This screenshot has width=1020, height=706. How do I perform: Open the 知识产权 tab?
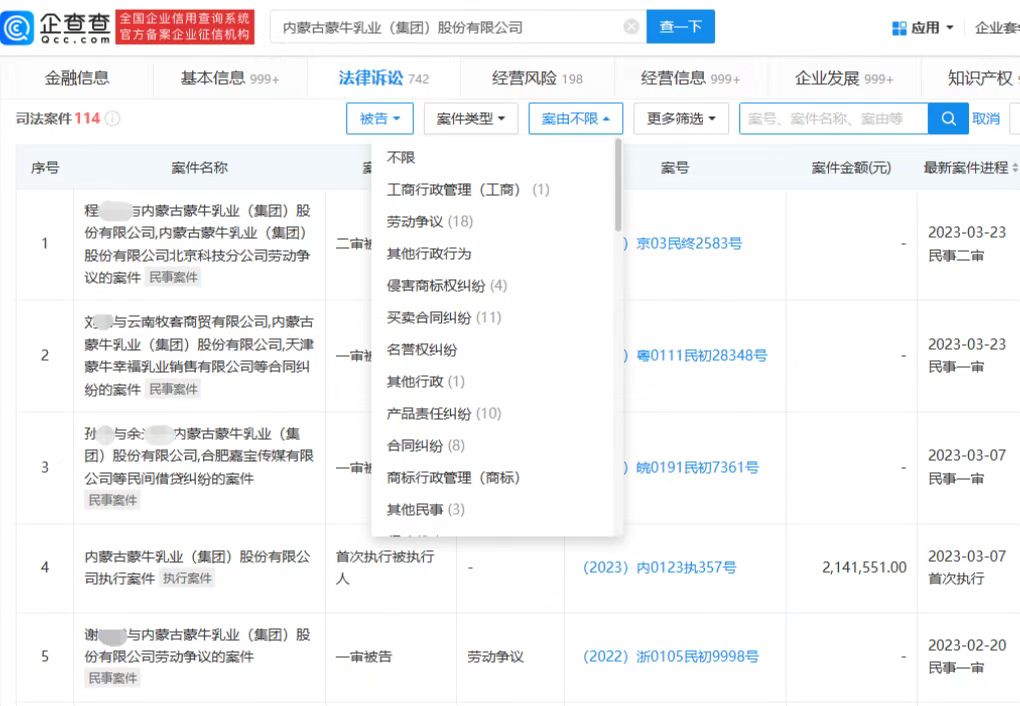coord(980,78)
